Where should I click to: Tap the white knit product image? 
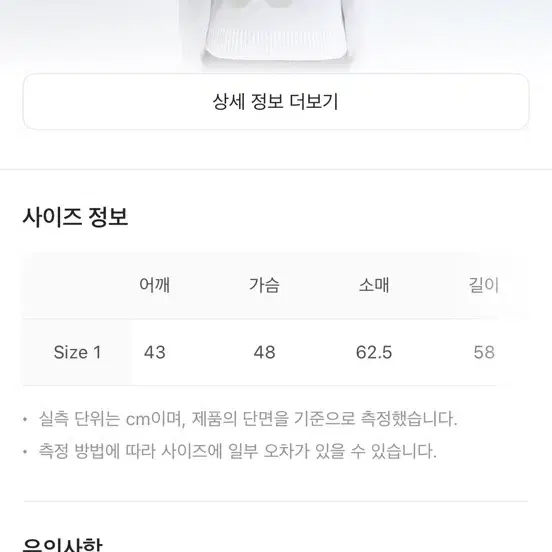click(x=276, y=34)
